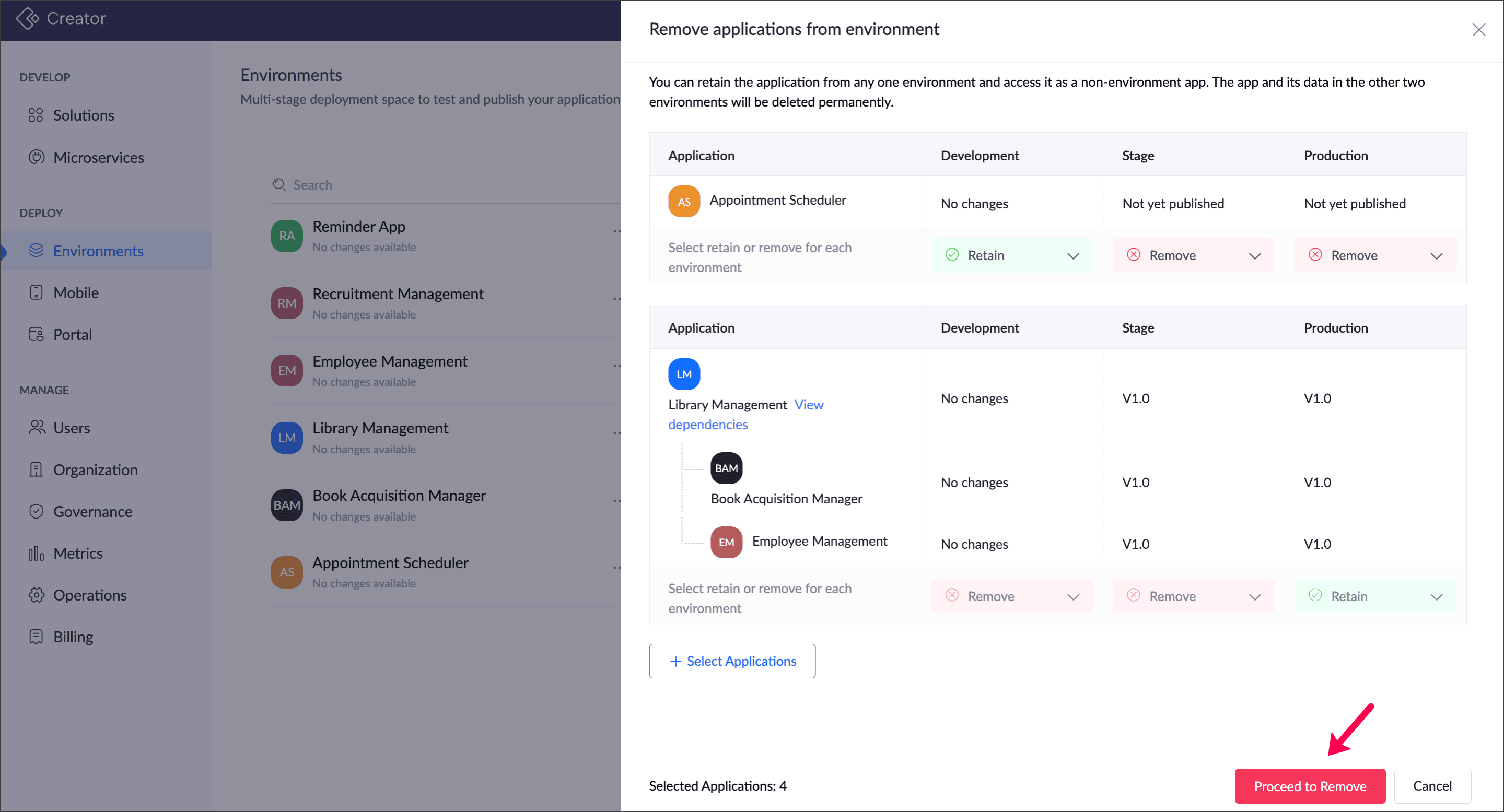Expand Library Management Development Remove dropdown
Image resolution: width=1504 pixels, height=812 pixels.
click(x=1012, y=596)
